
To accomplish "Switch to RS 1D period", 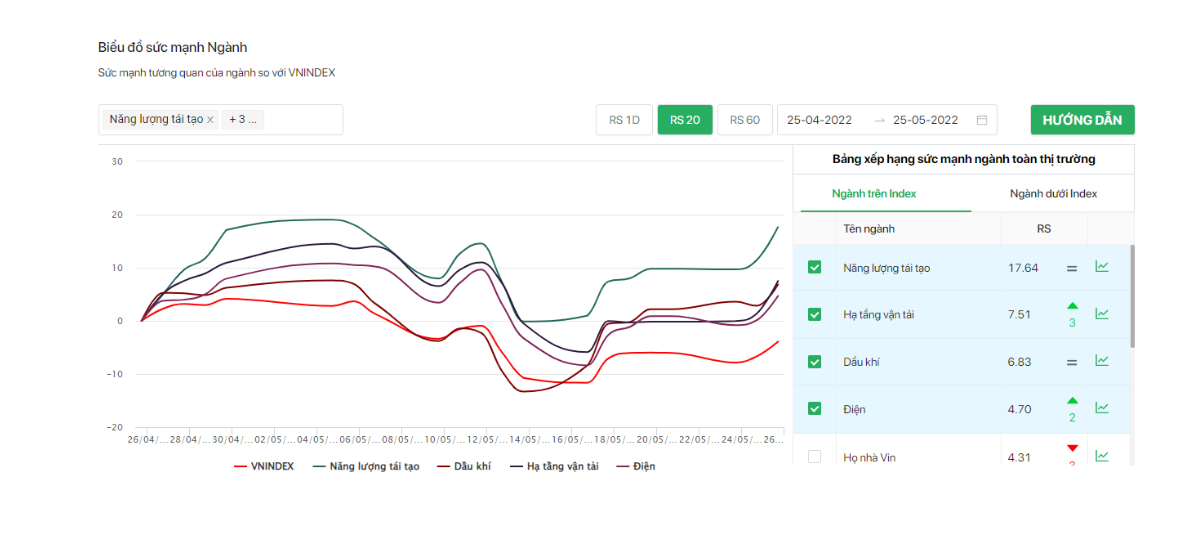I will coord(624,120).
